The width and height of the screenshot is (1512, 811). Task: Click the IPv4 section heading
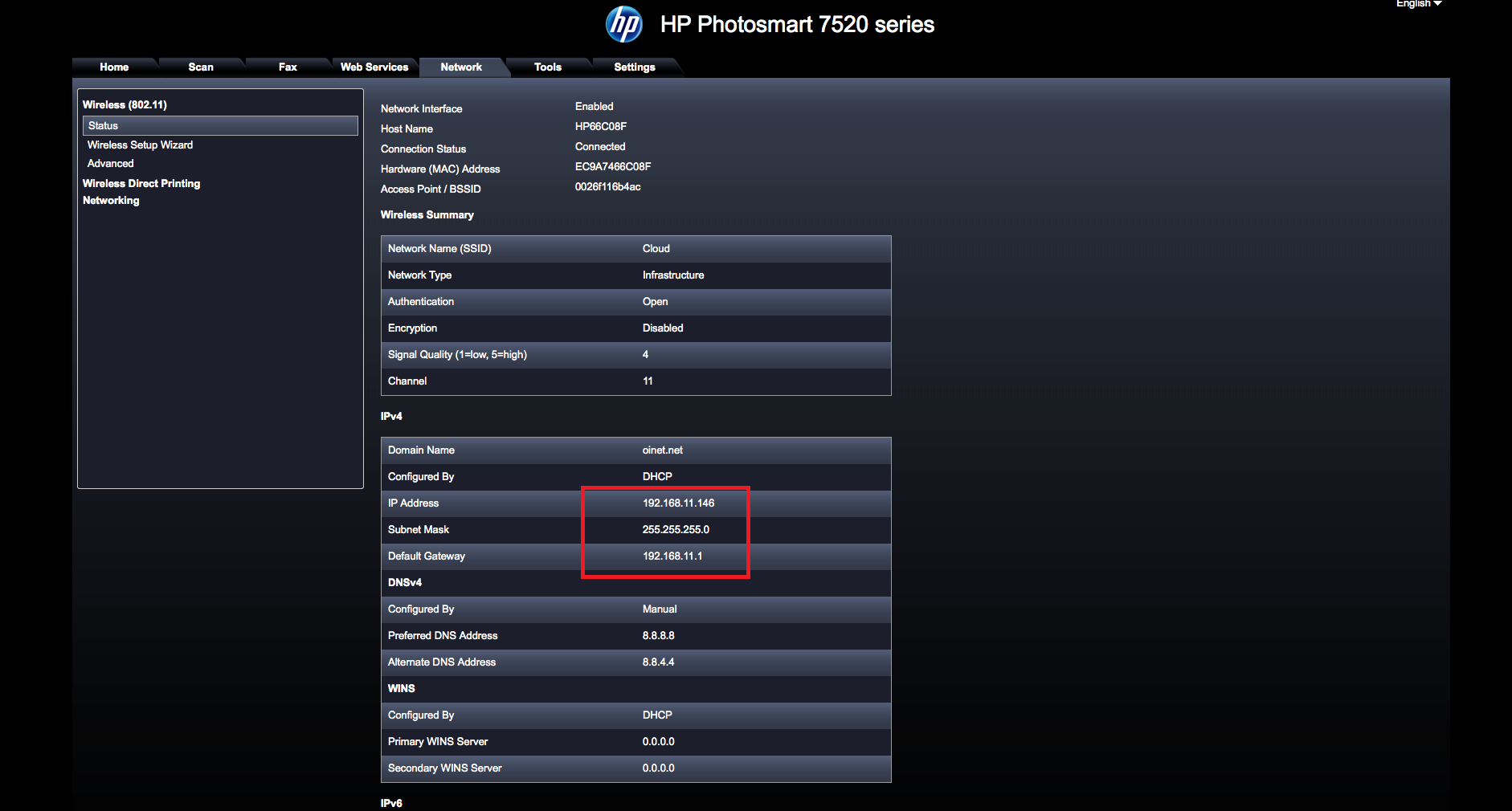(391, 417)
